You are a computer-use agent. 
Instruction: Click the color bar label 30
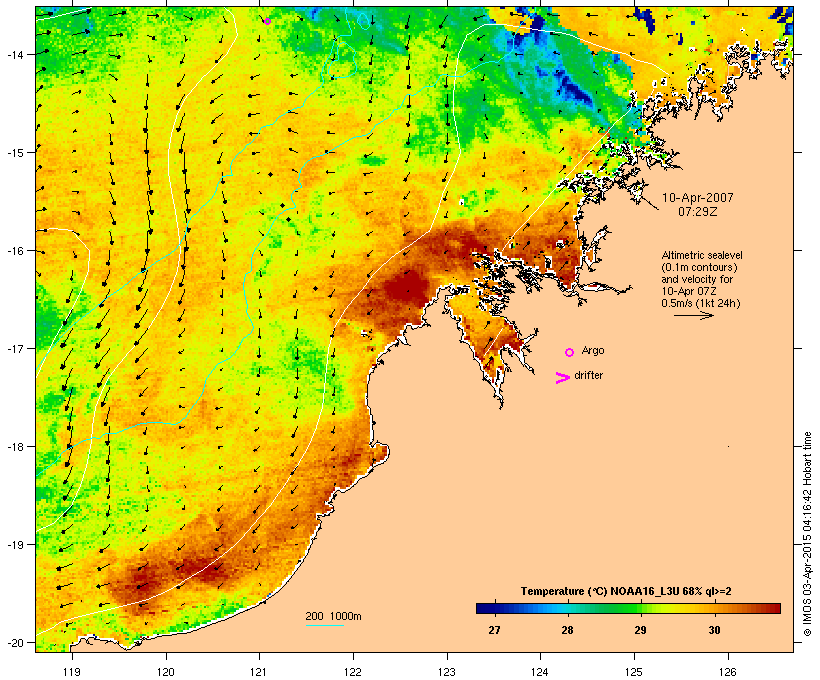tap(714, 630)
